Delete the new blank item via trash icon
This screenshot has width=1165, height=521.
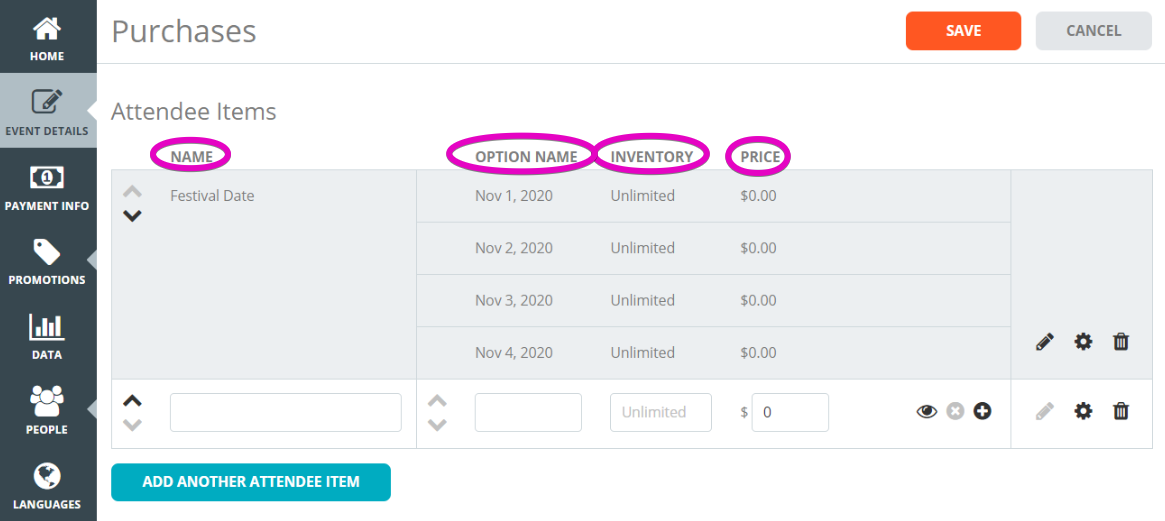pyautogui.click(x=1120, y=411)
